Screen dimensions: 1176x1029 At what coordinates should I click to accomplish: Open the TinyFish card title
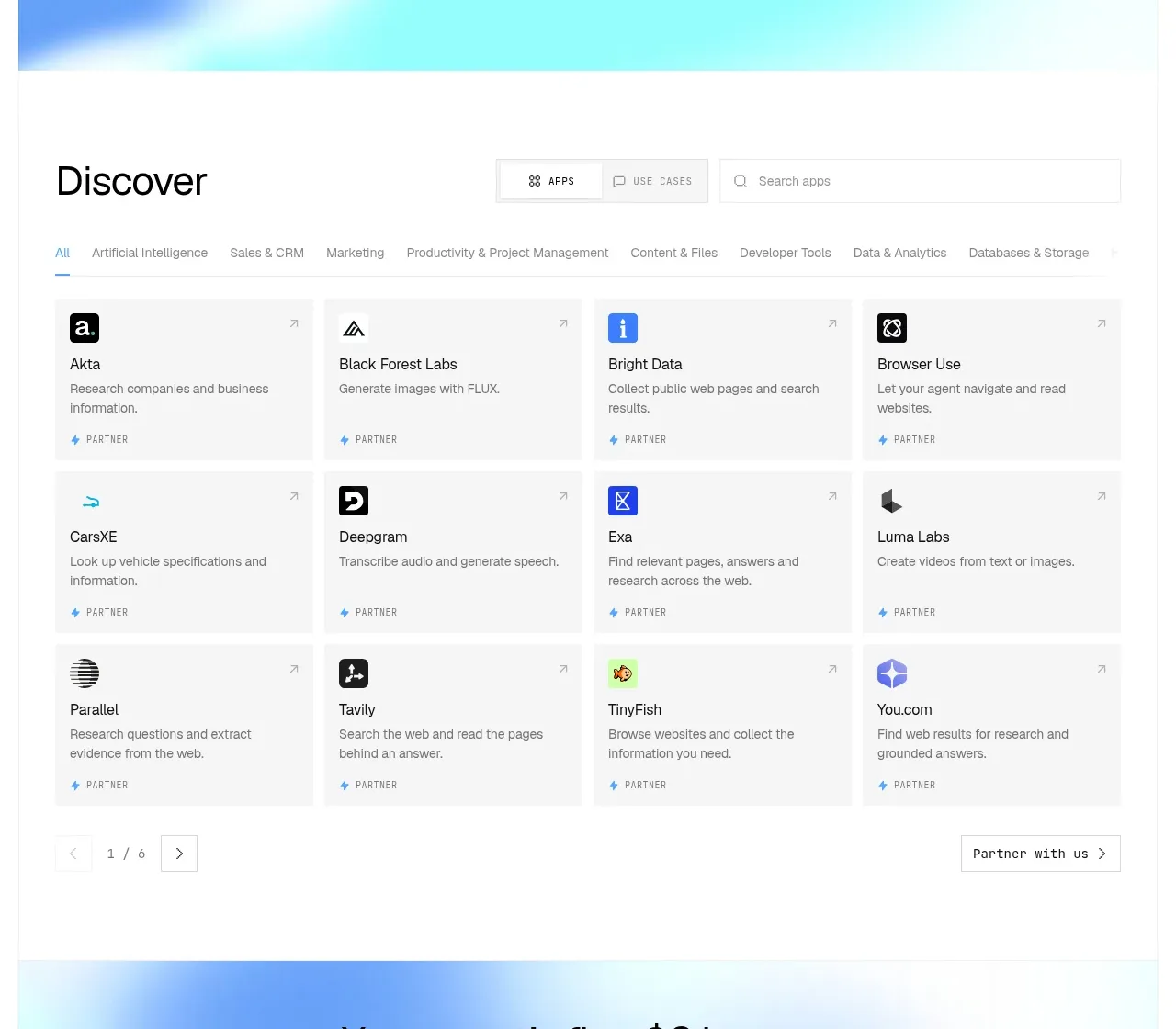635,709
